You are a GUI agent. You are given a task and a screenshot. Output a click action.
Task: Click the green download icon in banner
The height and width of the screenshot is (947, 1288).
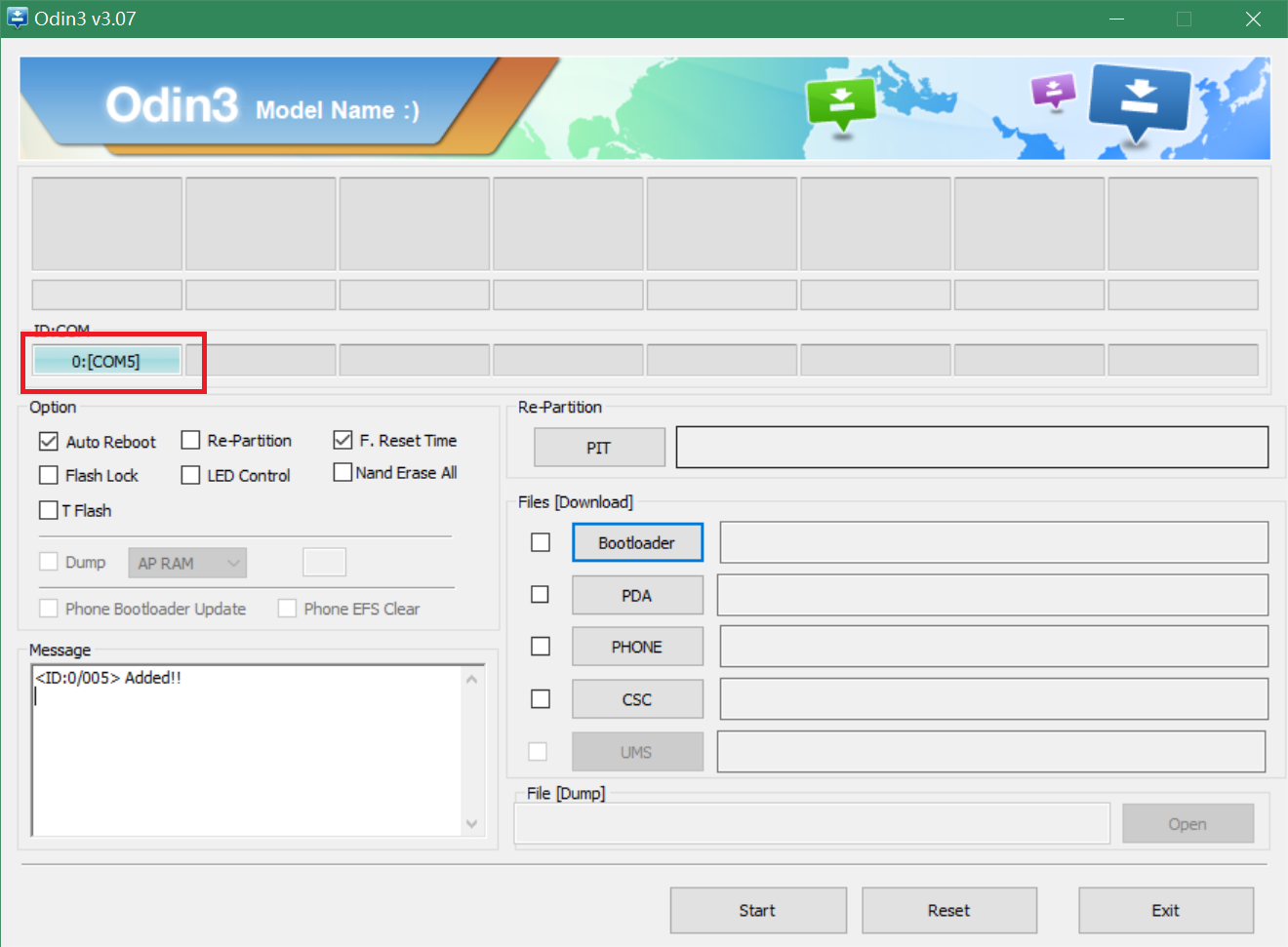pyautogui.click(x=841, y=102)
